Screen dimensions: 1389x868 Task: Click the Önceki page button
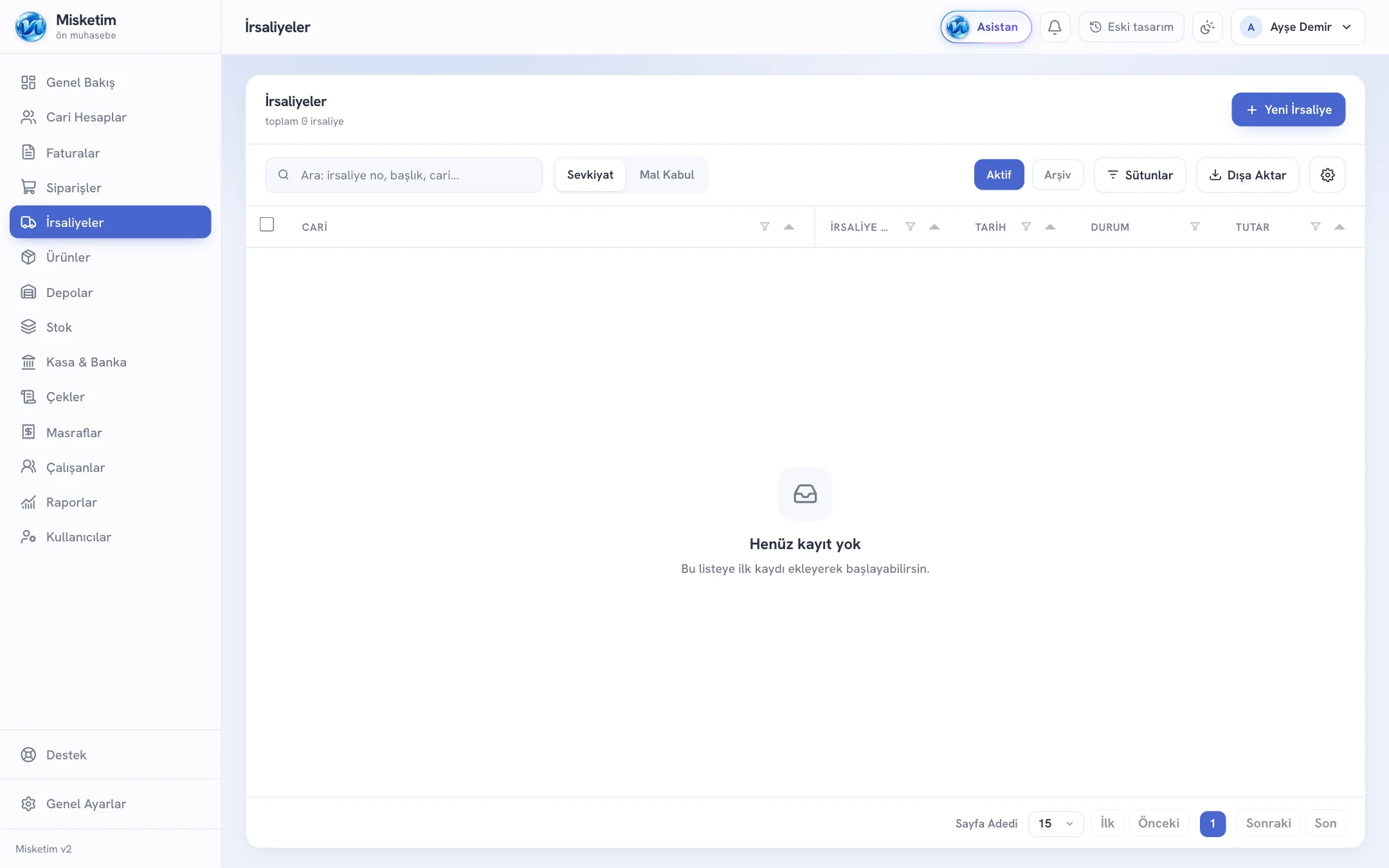[1159, 823]
